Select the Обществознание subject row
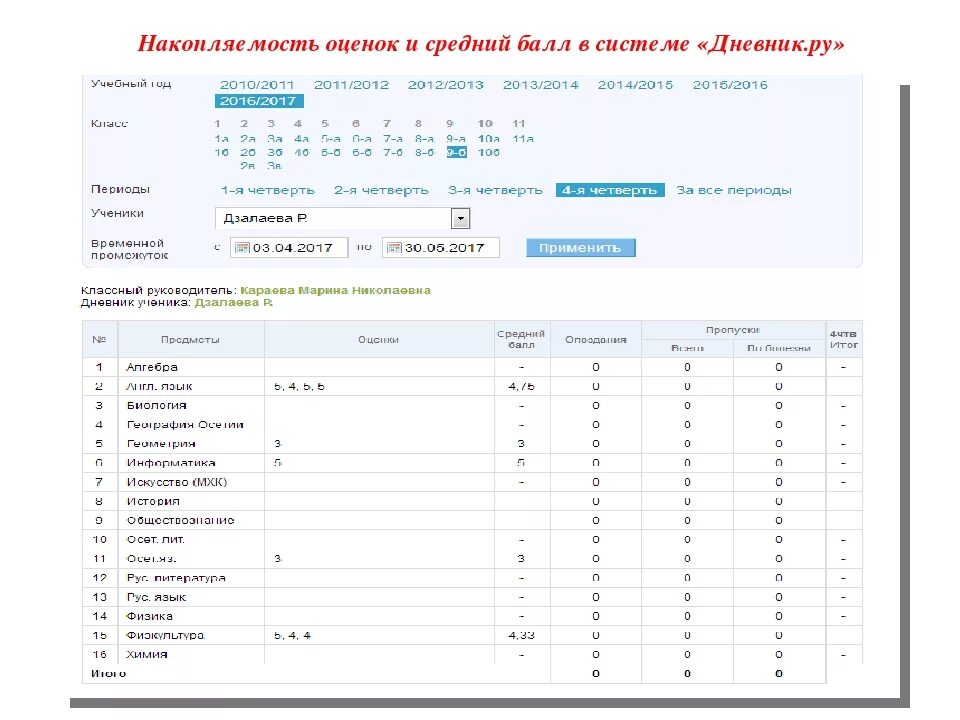This screenshot has width=960, height=720. pos(472,520)
